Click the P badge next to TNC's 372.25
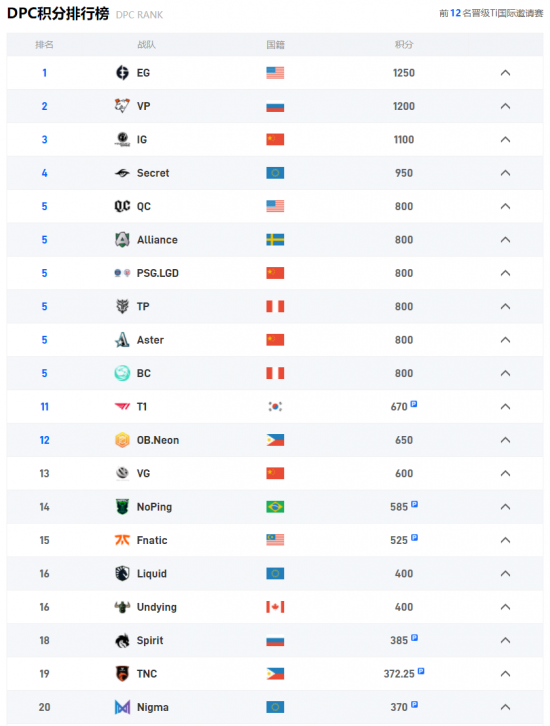 (421, 671)
